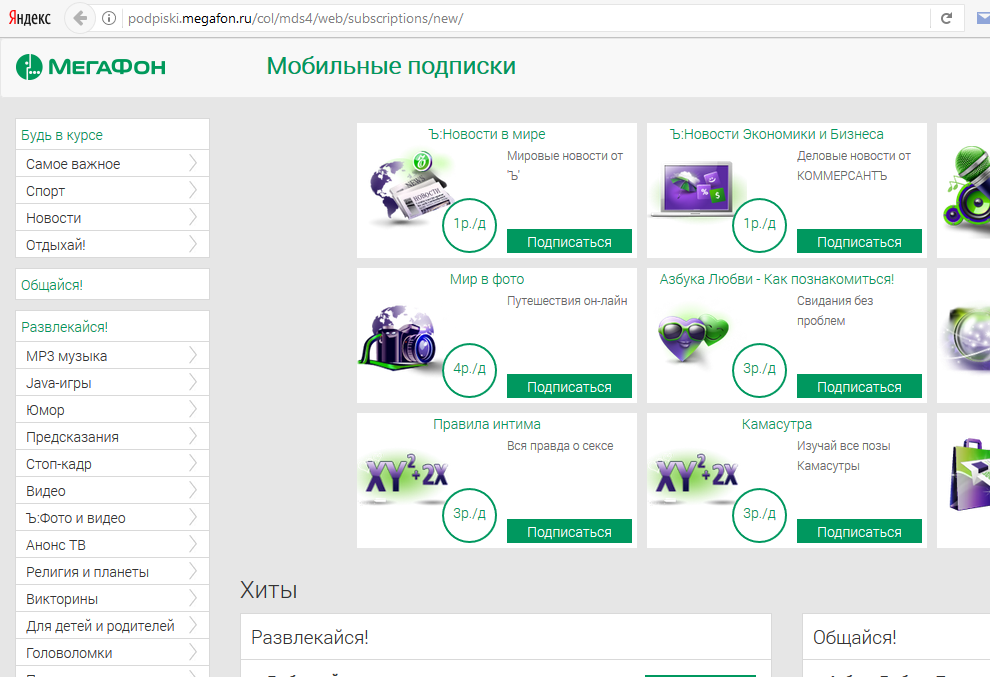This screenshot has width=990, height=677.
Task: Click the MegaFon logo in header
Action: pos(91,67)
